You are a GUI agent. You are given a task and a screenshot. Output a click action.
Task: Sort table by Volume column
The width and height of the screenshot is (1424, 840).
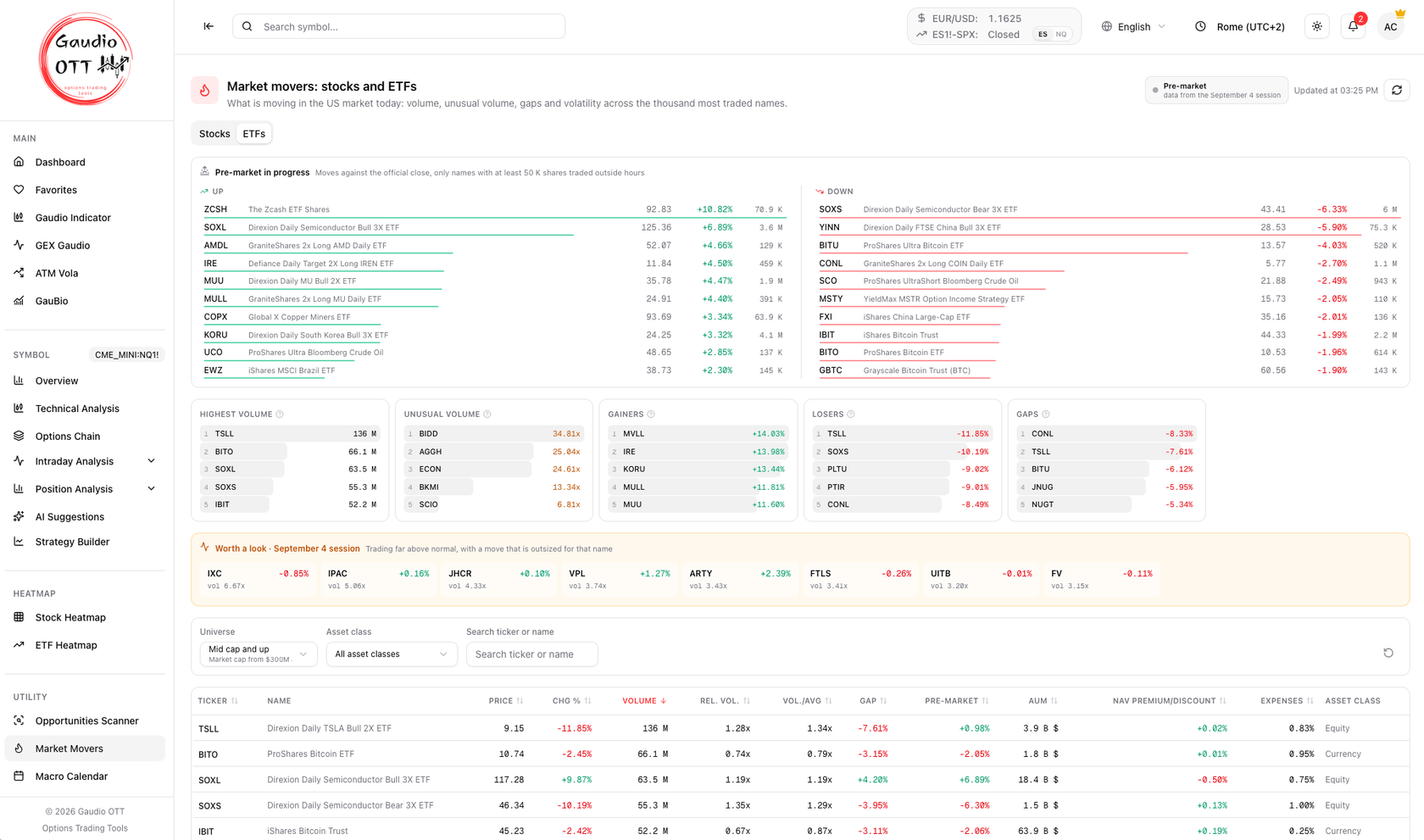pos(644,701)
